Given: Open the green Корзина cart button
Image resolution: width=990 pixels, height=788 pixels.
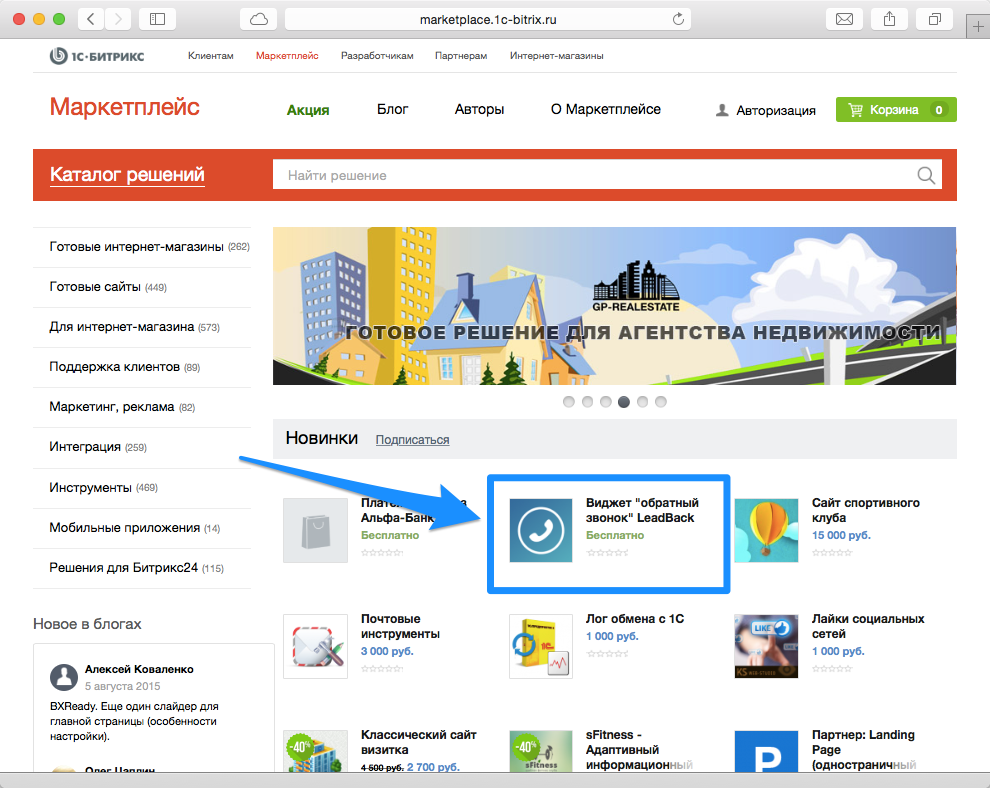Looking at the screenshot, I should point(896,110).
